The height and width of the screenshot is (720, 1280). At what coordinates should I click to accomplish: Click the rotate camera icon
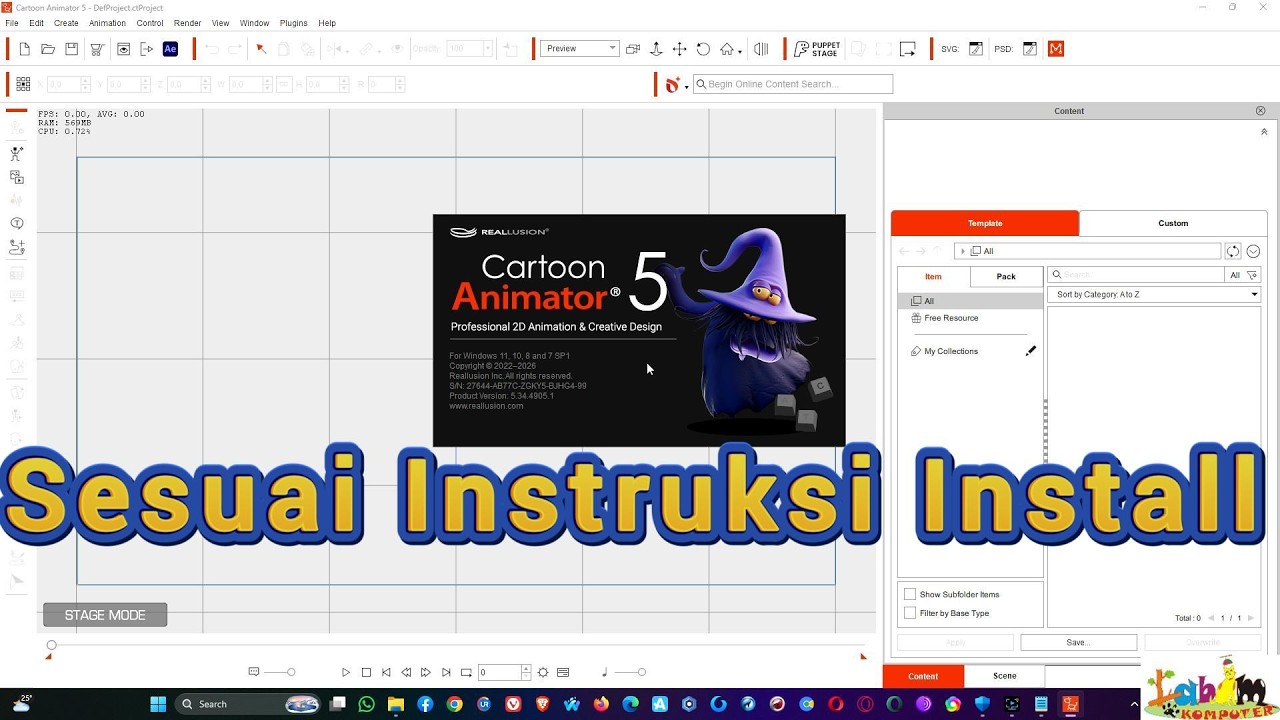point(703,49)
